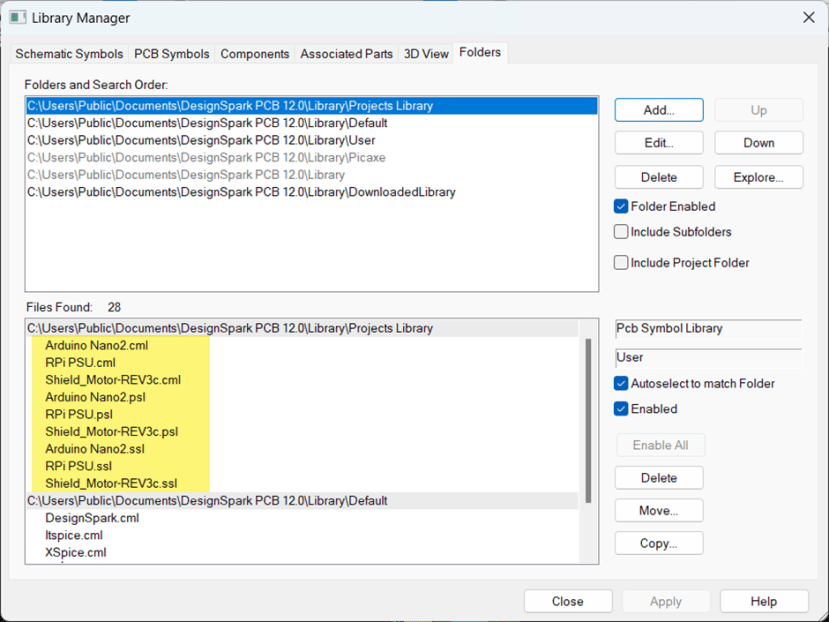This screenshot has height=622, width=829.
Task: Select file Arduino Nano2.ssl
Action: click(95, 449)
